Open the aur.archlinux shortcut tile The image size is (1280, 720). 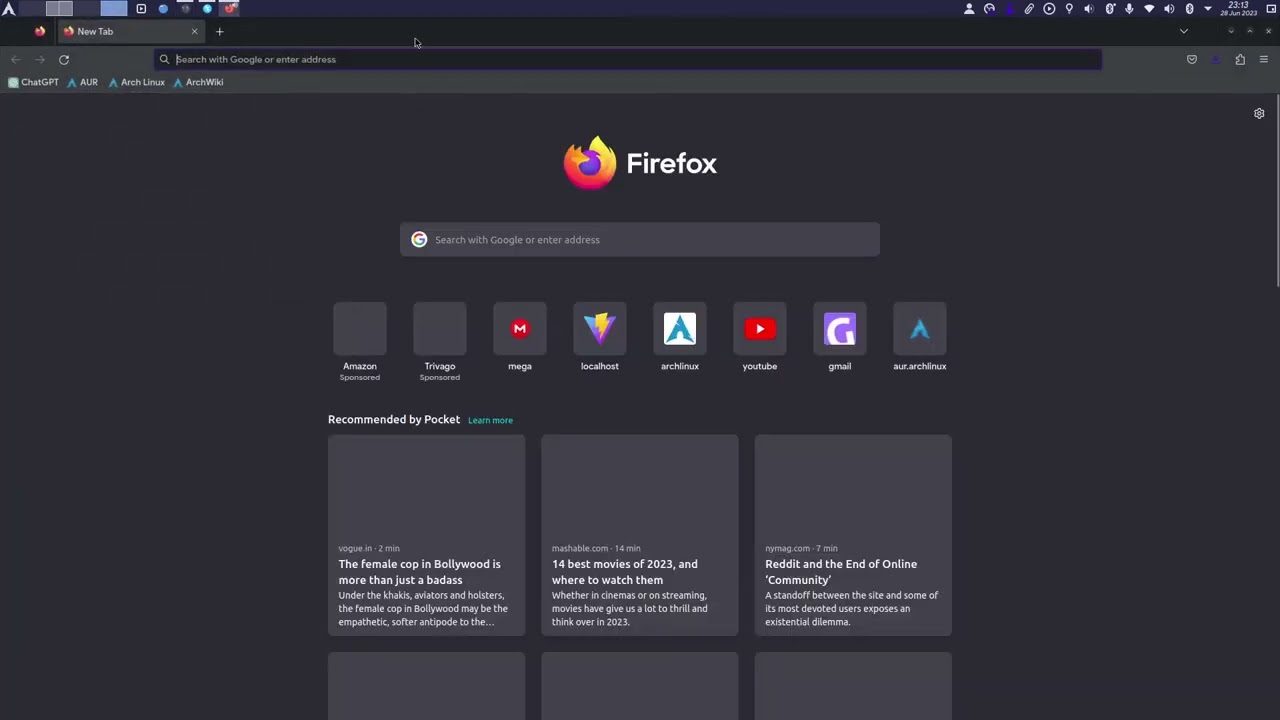(x=920, y=338)
